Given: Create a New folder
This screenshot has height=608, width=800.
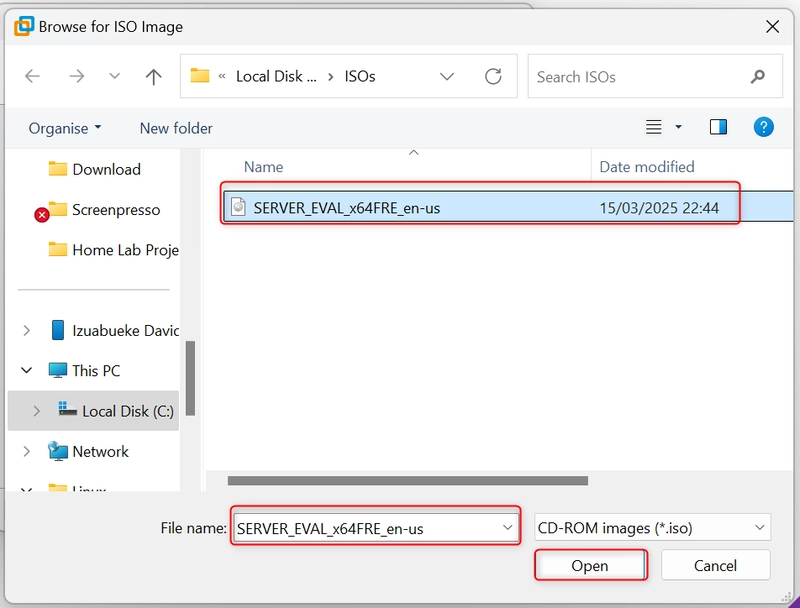Looking at the screenshot, I should point(176,128).
